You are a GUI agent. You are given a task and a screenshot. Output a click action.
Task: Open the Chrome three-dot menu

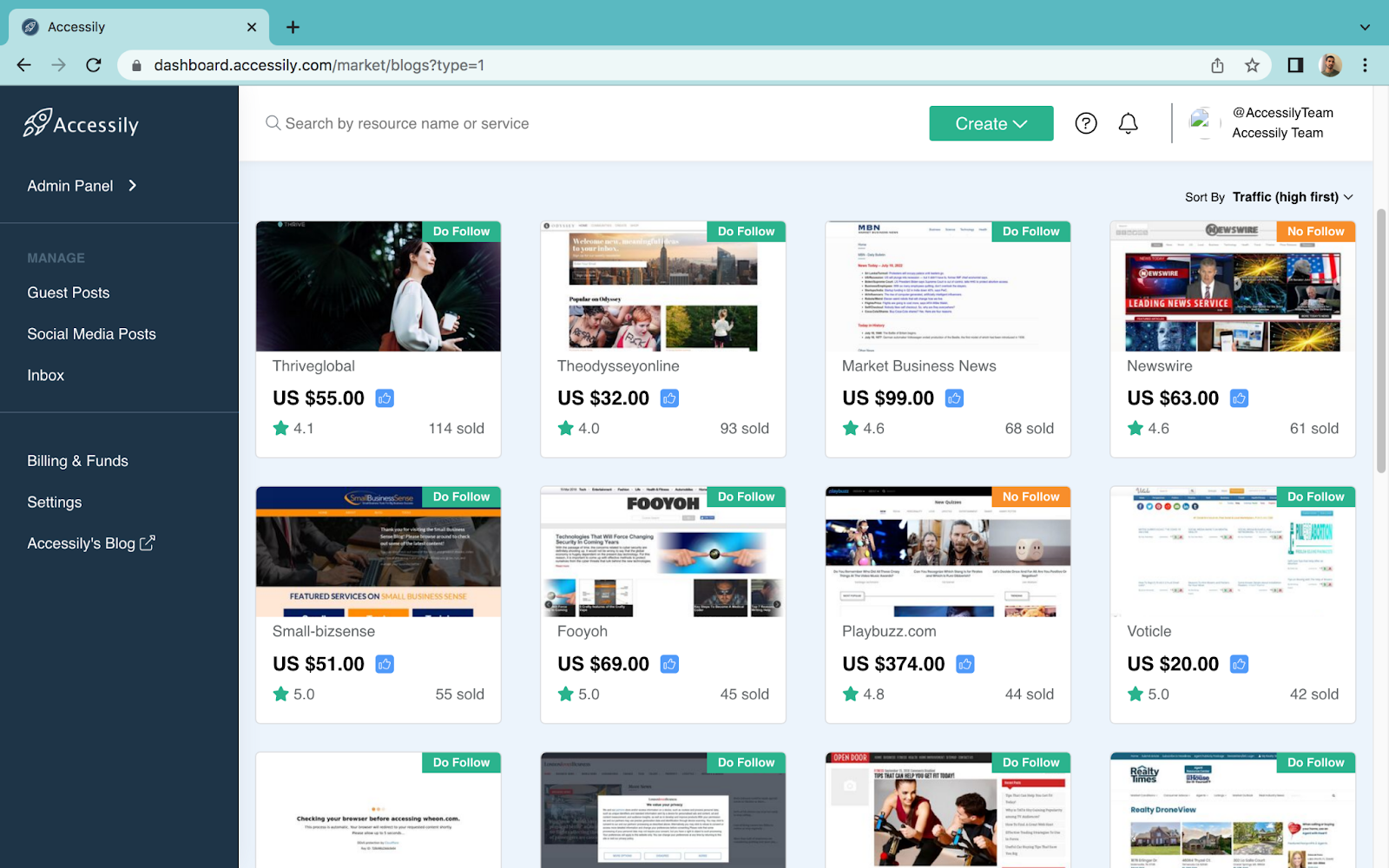tap(1365, 65)
